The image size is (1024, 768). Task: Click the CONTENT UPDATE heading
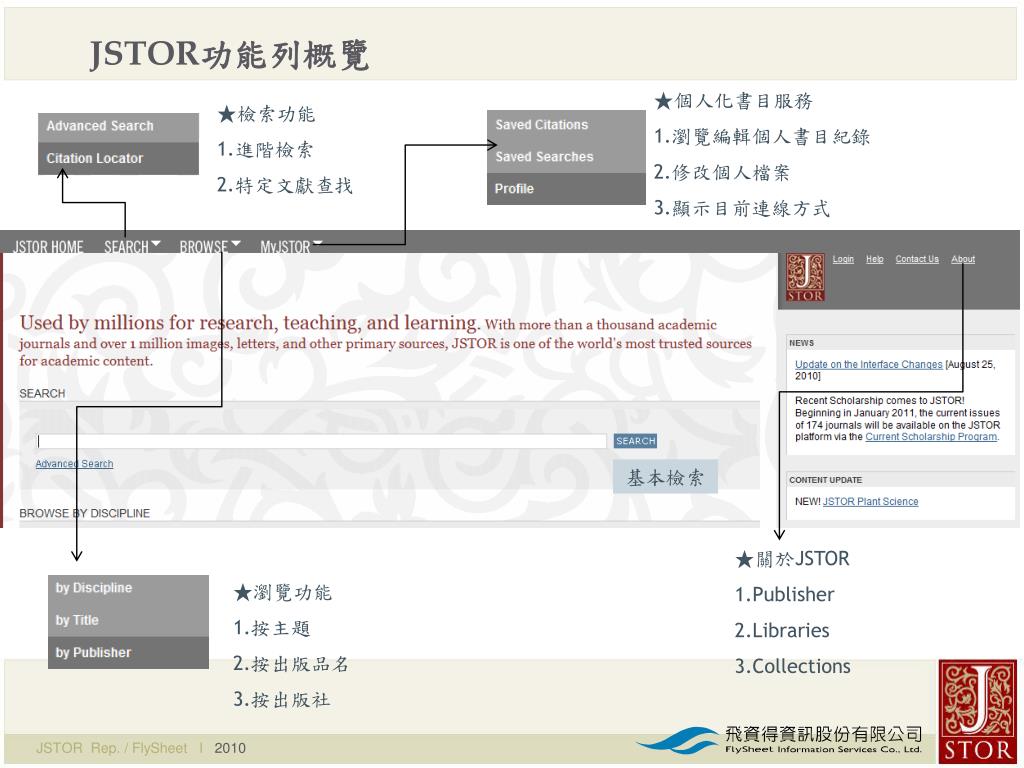click(x=825, y=480)
